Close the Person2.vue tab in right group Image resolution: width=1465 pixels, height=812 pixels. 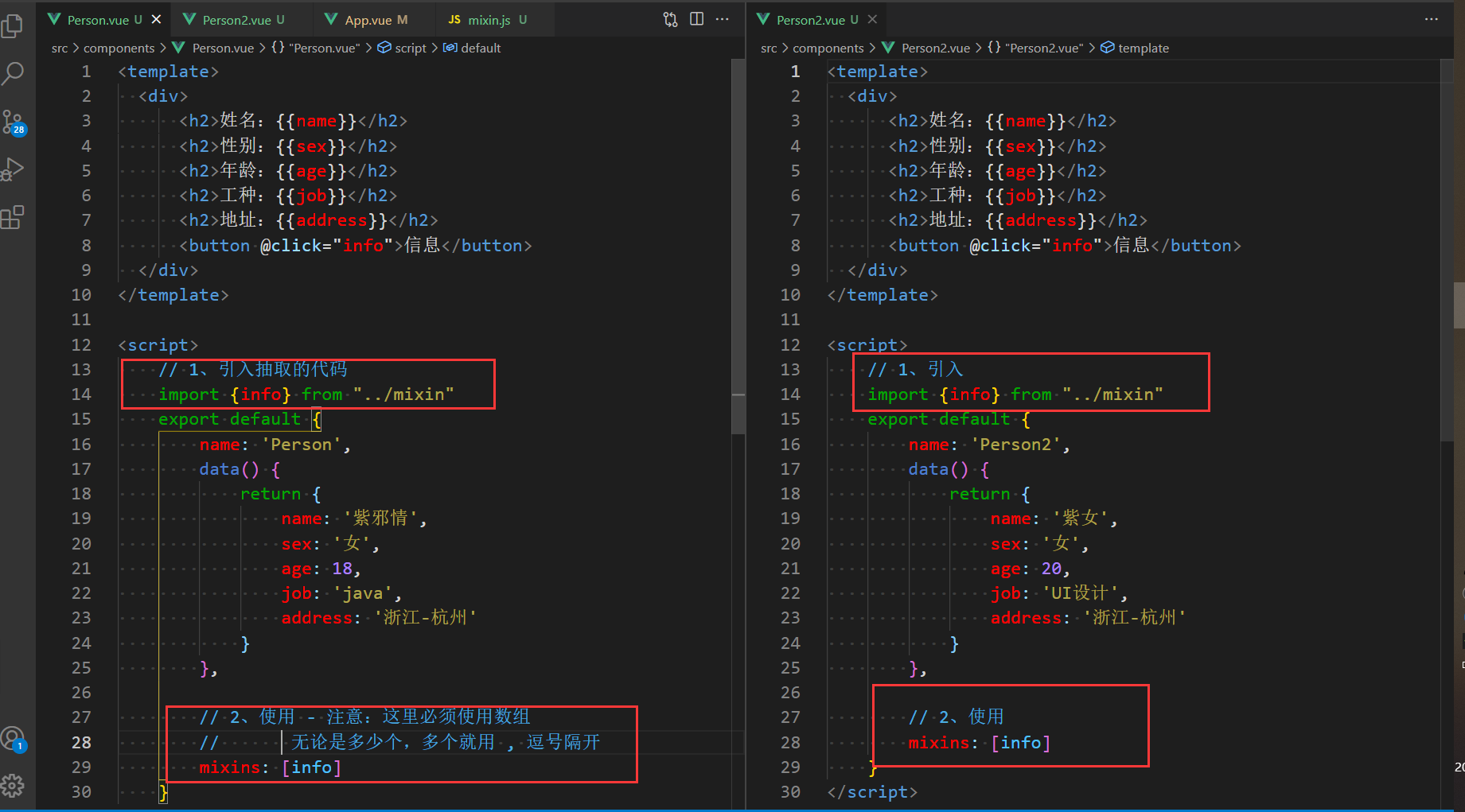872,19
